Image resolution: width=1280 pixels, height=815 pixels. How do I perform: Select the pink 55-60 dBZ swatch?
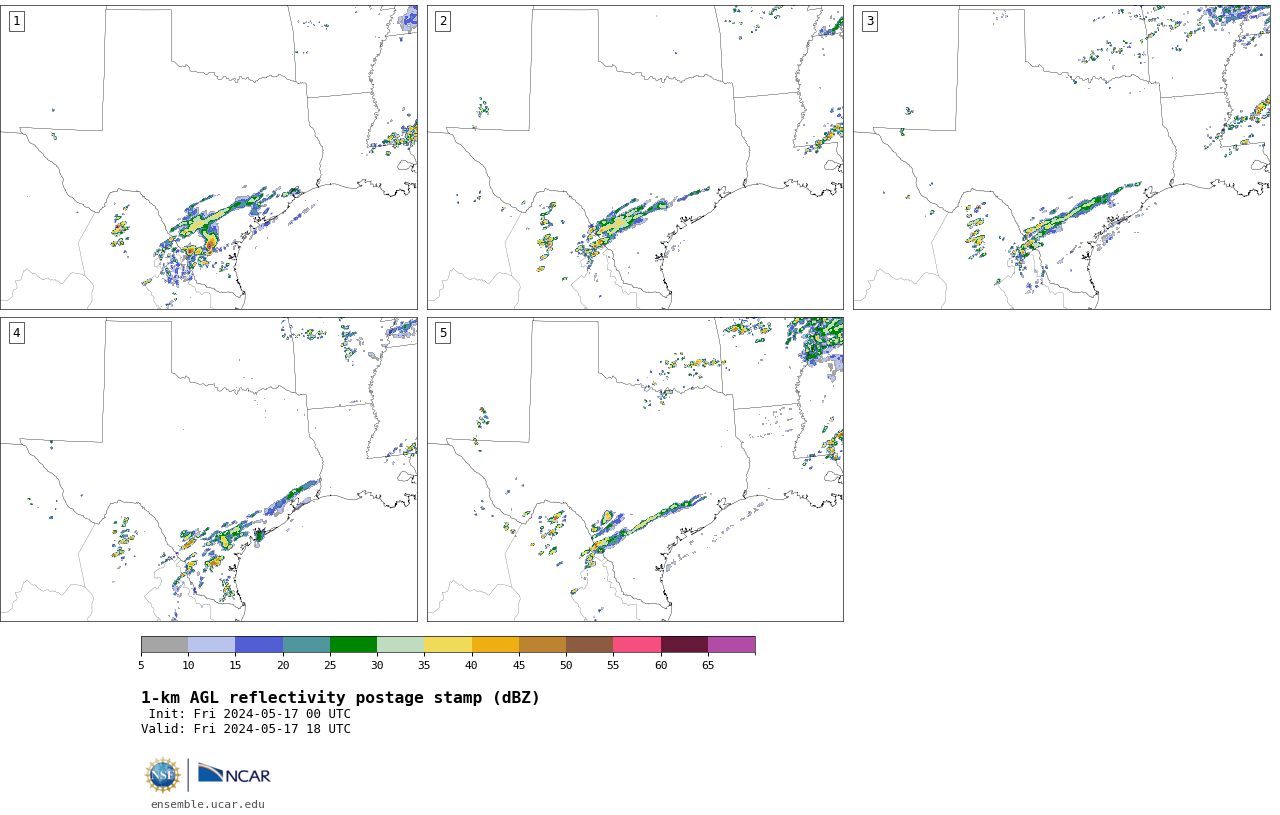click(x=637, y=645)
